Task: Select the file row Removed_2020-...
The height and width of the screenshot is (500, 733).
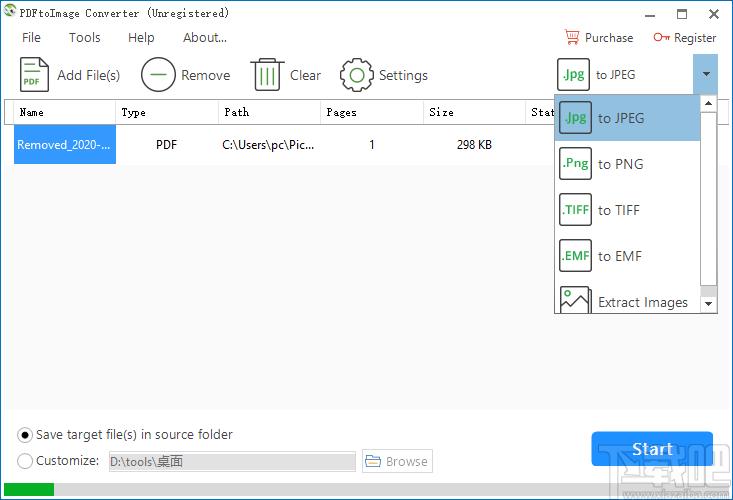Action: point(65,144)
